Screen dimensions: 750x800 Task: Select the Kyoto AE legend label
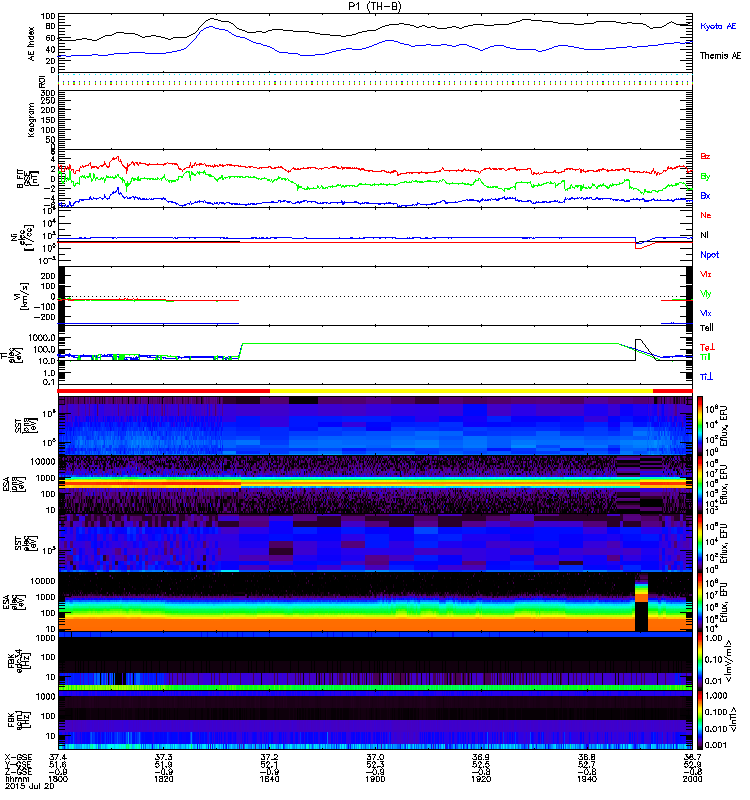[x=718, y=26]
